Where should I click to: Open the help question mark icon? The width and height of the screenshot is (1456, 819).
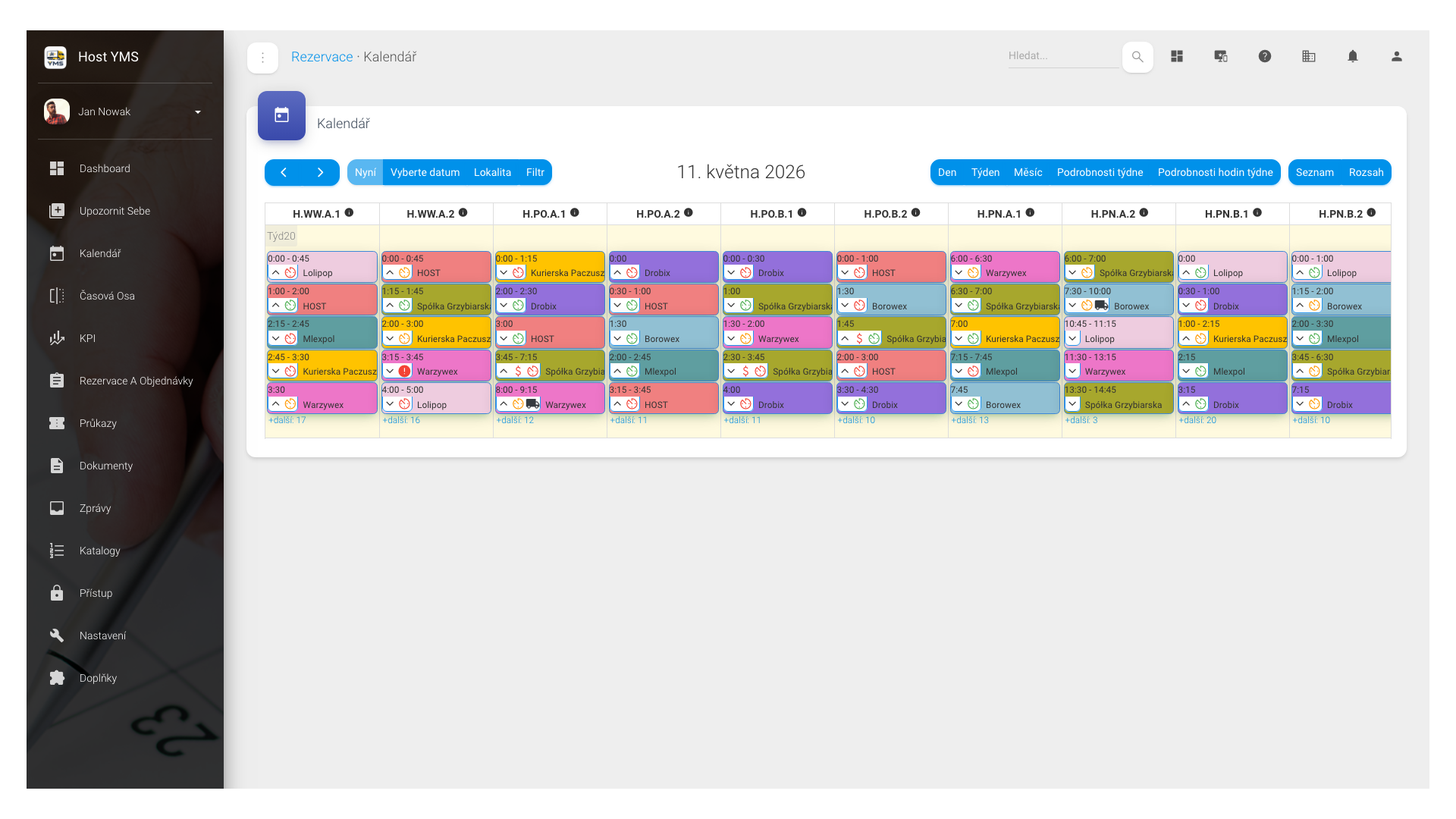(x=1265, y=56)
